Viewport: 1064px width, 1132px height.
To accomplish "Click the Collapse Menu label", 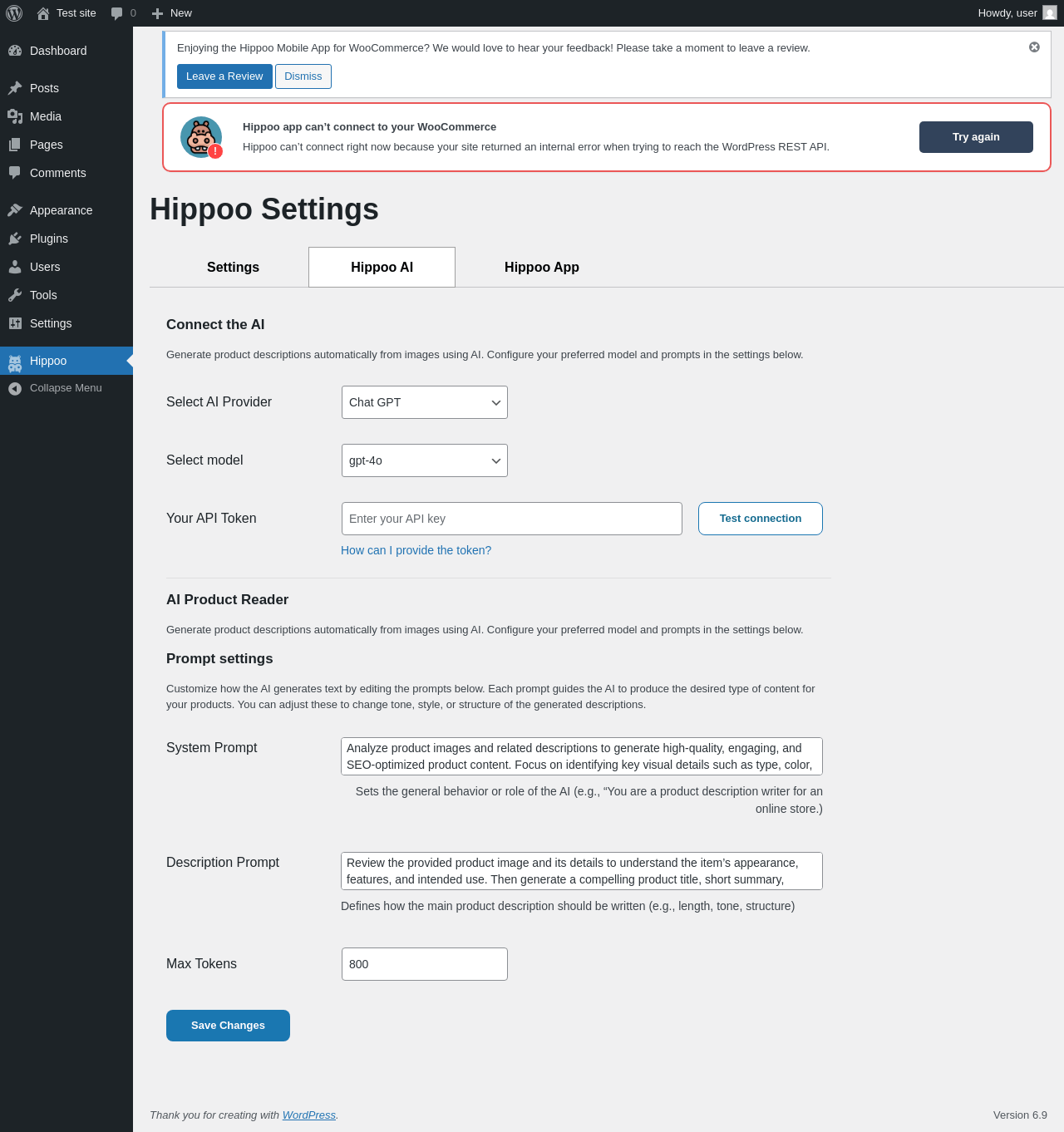I will [x=66, y=388].
